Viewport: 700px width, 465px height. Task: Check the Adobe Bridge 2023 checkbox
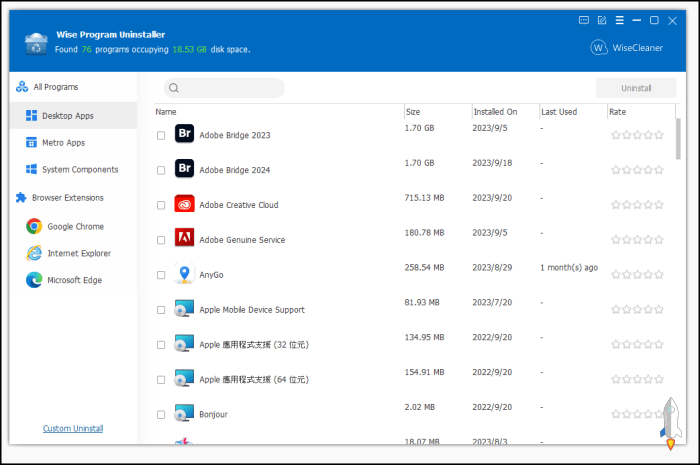click(161, 136)
